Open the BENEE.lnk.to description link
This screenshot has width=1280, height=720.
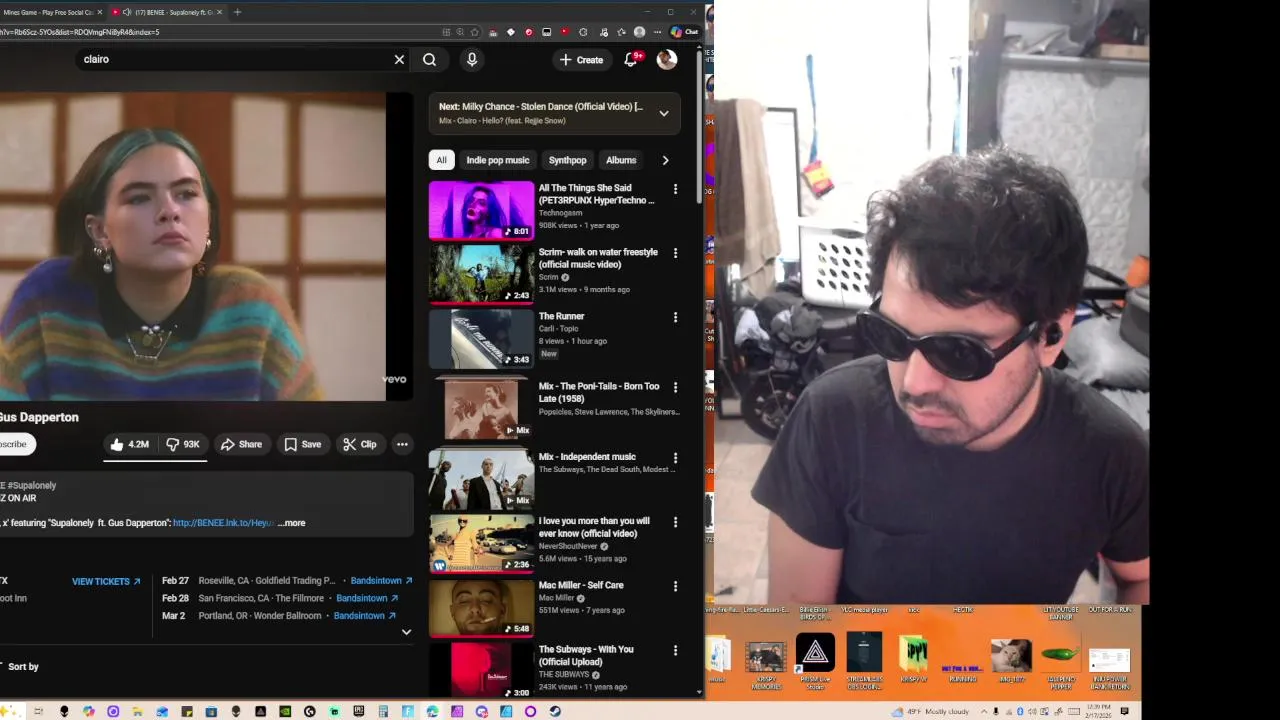(223, 523)
